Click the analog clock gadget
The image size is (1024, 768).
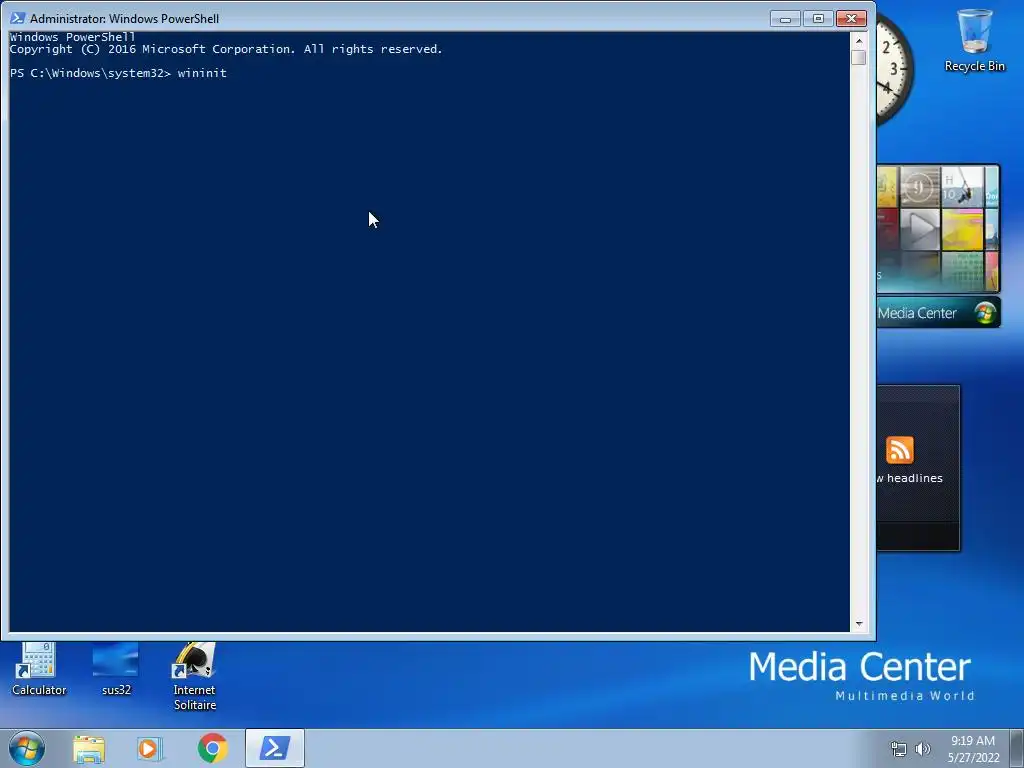tap(893, 69)
